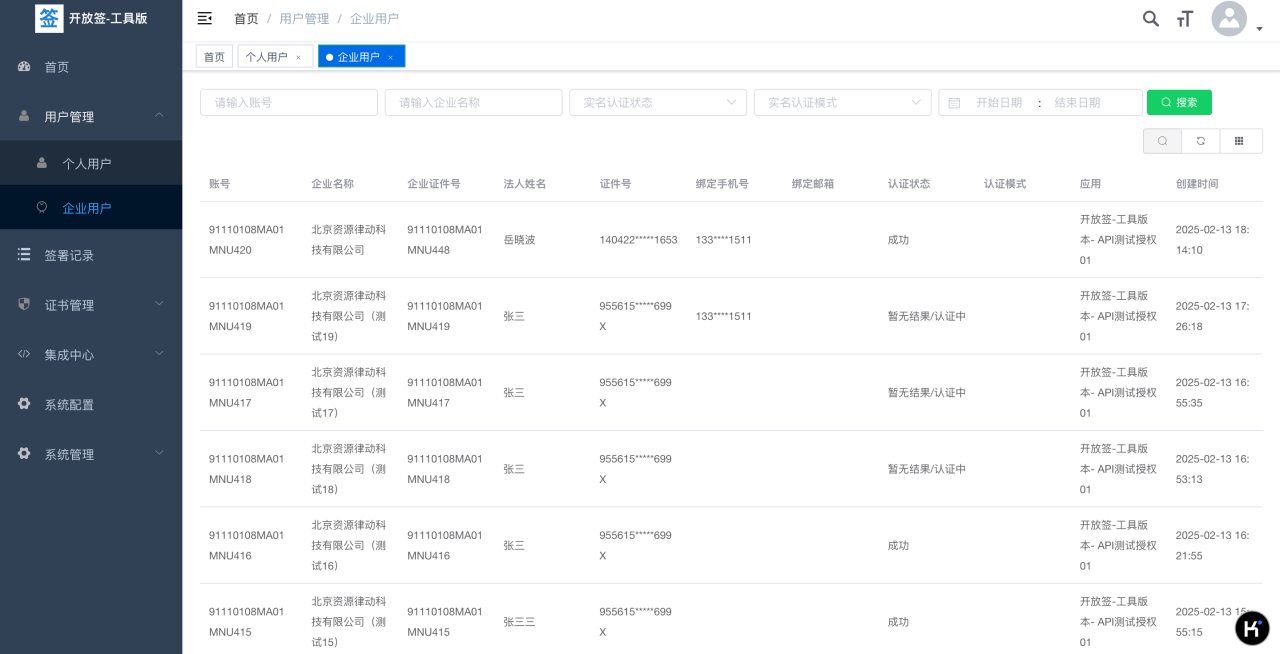The width and height of the screenshot is (1280, 654).
Task: Collapse the 用户管理 menu chevron
Action: pyautogui.click(x=159, y=116)
